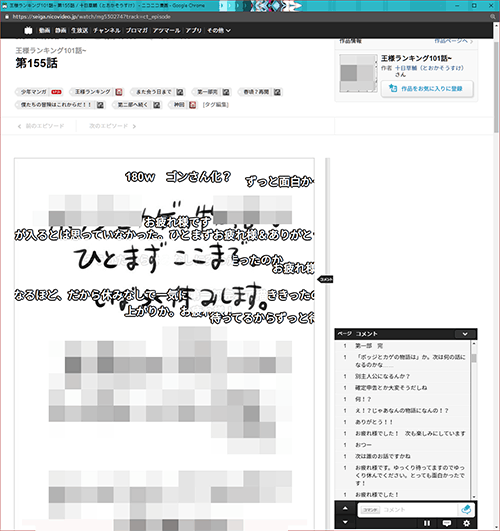This screenshot has height=531, width=500.
Task: Open dictionary icon beside 第一部完 tag
Action: pos(226,92)
